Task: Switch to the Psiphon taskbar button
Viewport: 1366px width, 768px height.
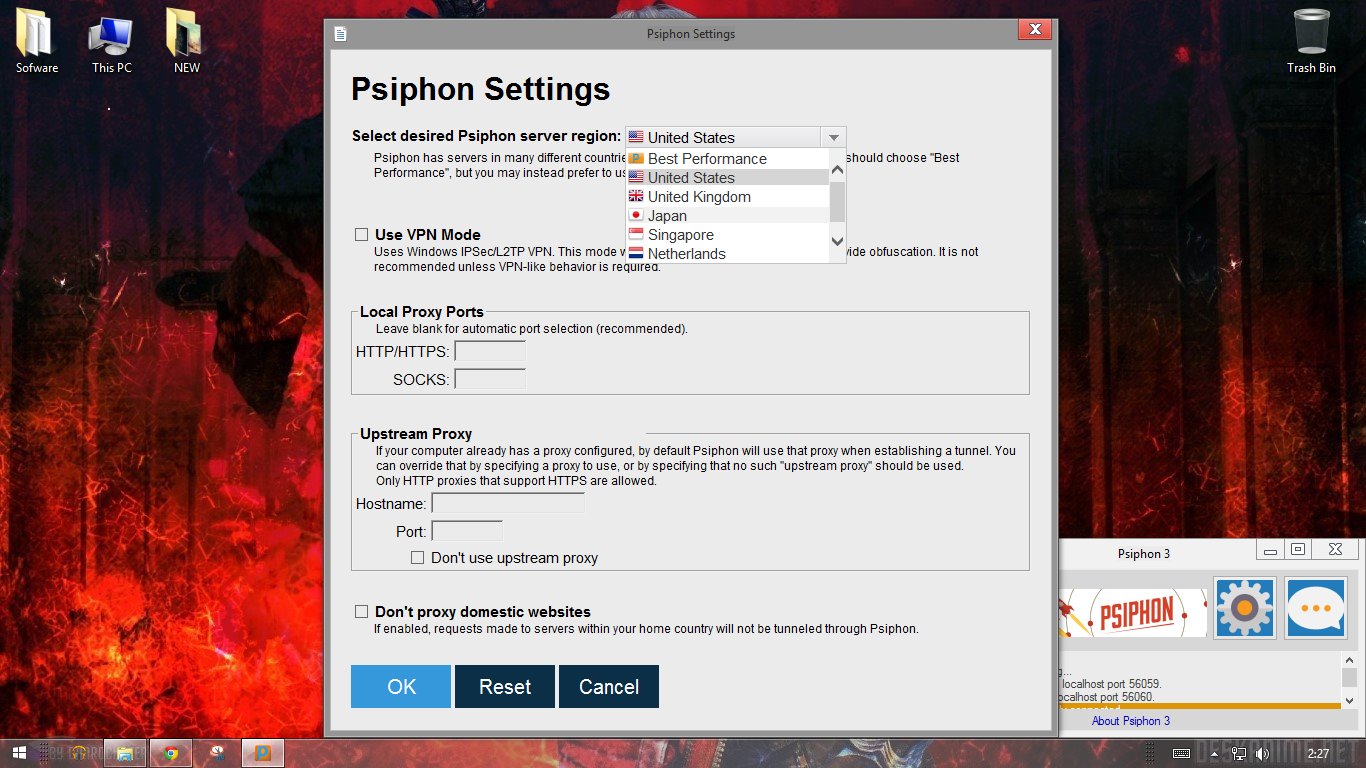Action: coord(263,753)
